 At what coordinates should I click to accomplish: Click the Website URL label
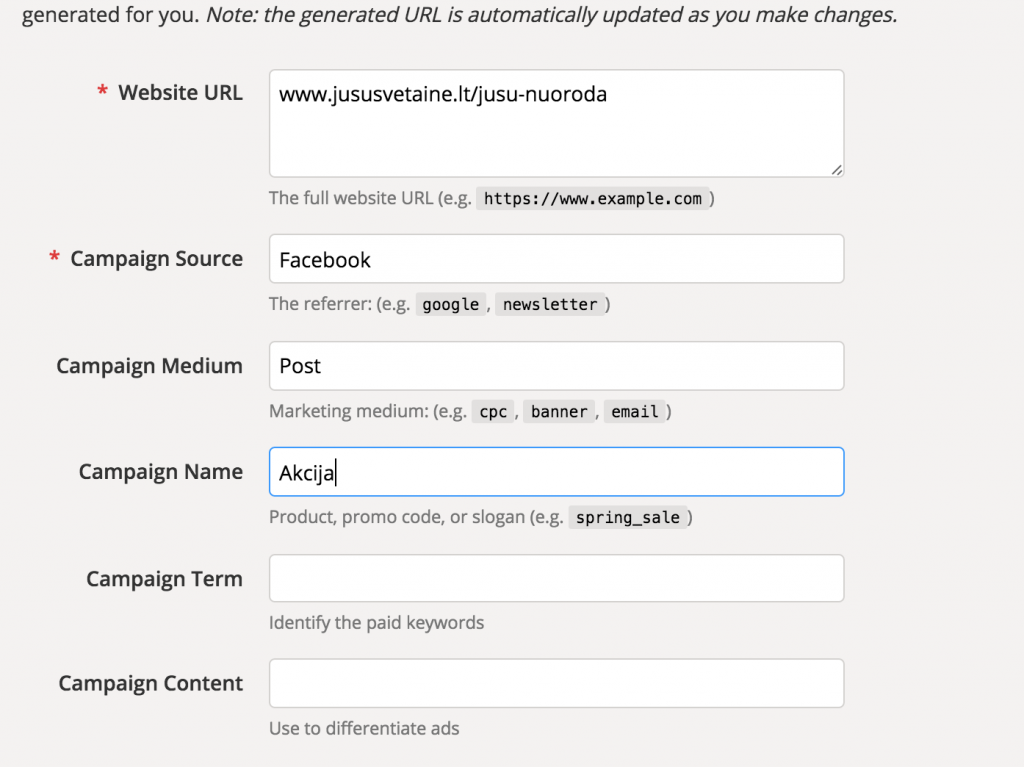click(180, 93)
